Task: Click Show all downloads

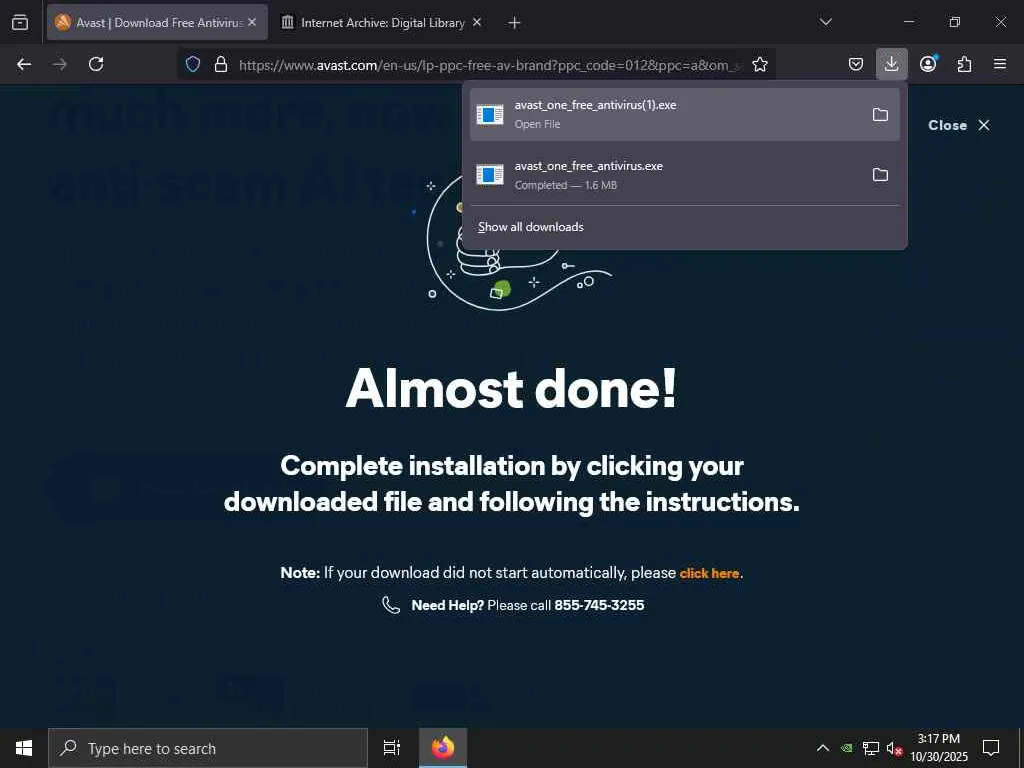Action: click(x=530, y=227)
